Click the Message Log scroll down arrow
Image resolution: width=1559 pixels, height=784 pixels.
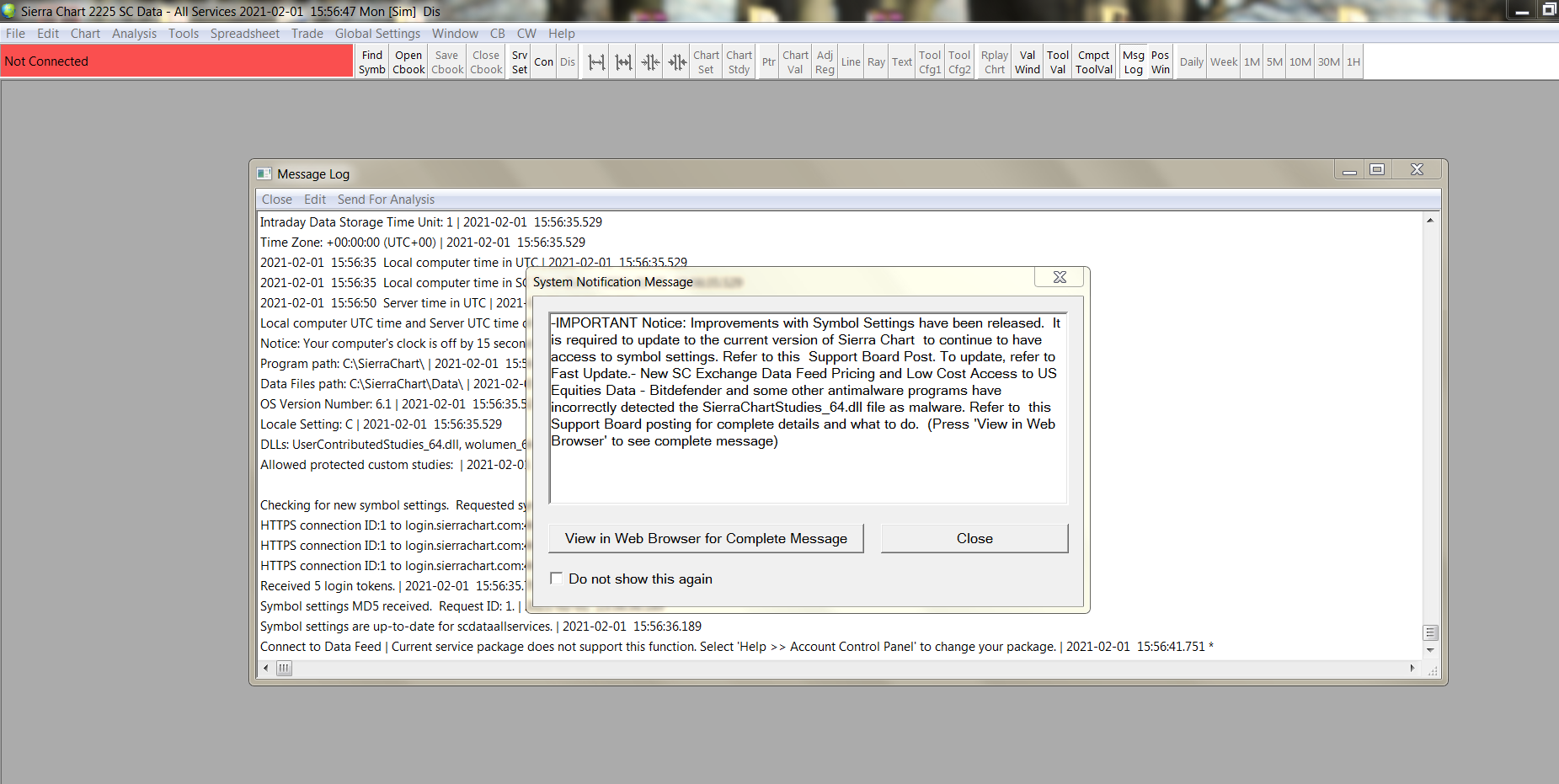point(1430,650)
